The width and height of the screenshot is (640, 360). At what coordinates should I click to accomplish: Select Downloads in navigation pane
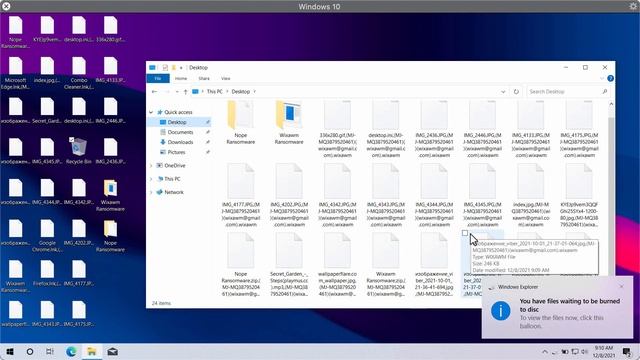180,142
